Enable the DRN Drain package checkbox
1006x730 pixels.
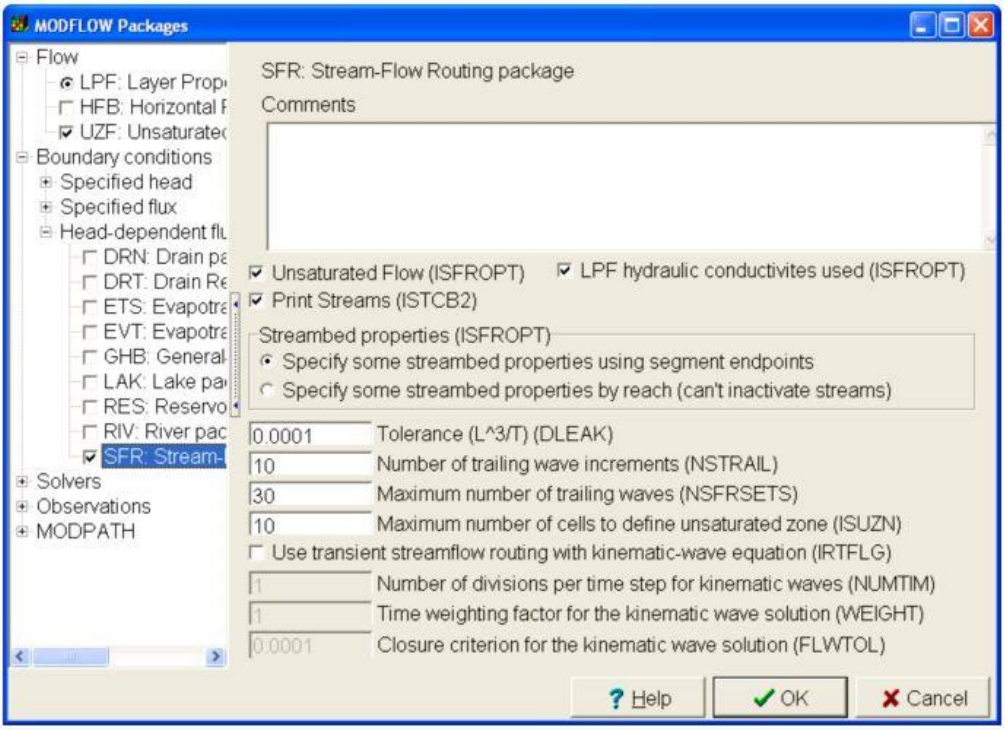pyautogui.click(x=90, y=257)
